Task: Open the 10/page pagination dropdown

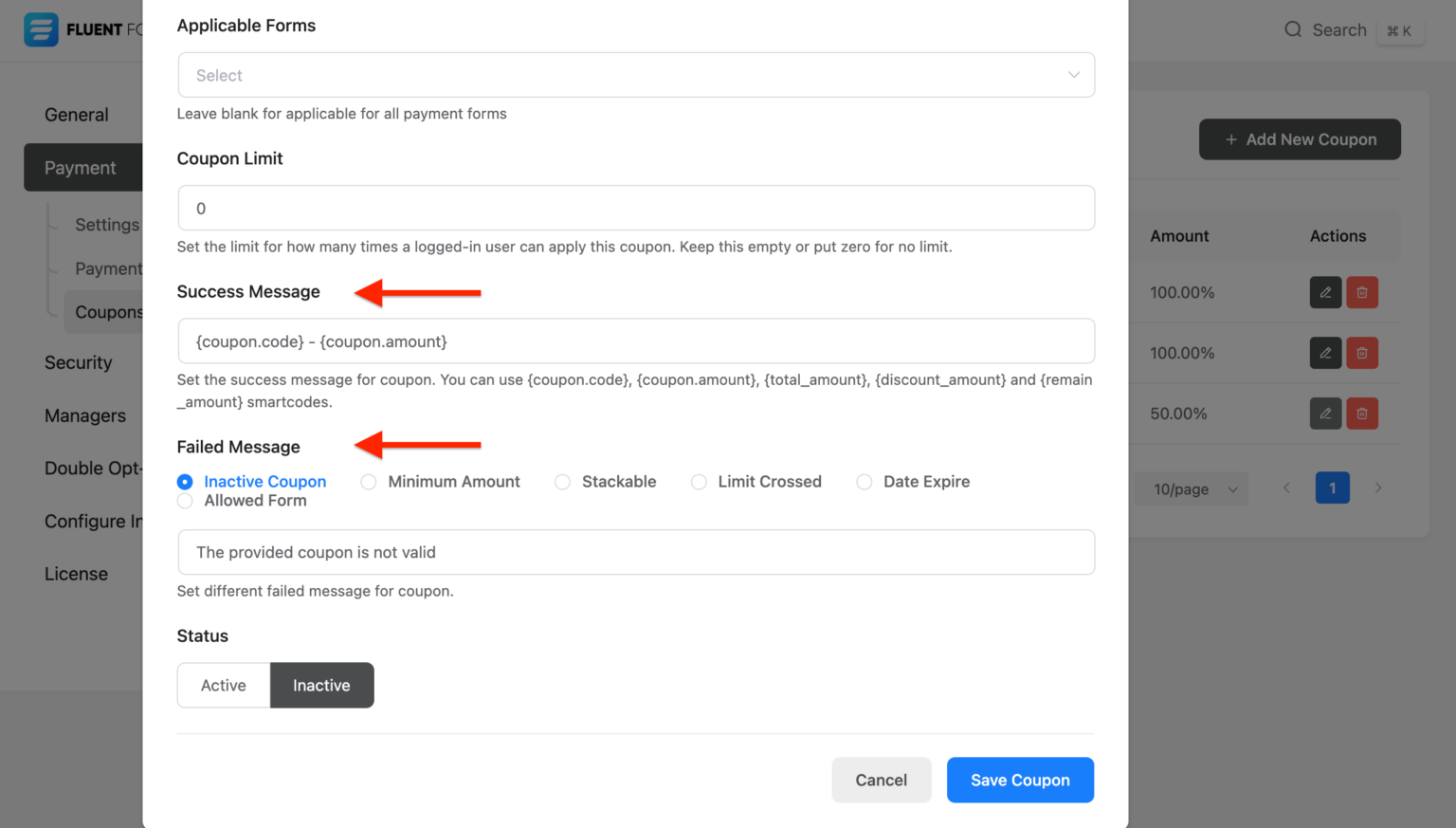Action: [1192, 488]
